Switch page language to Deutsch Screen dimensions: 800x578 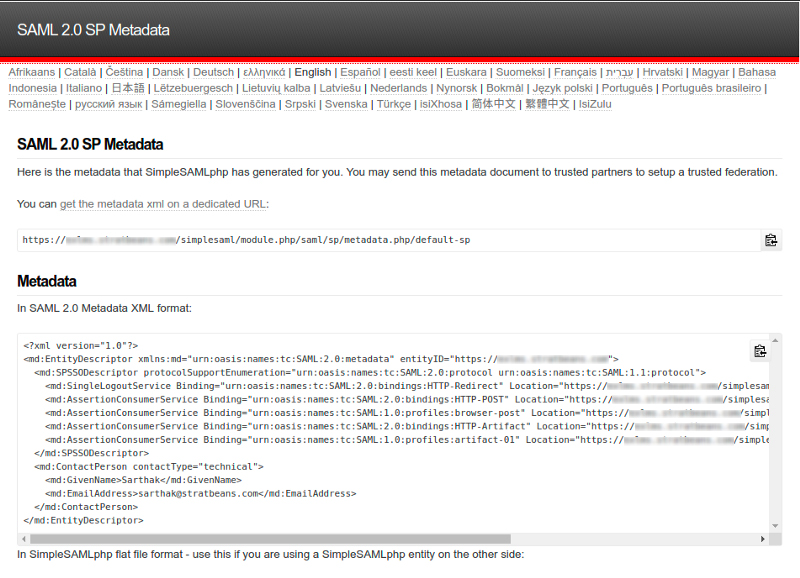pyautogui.click(x=213, y=72)
